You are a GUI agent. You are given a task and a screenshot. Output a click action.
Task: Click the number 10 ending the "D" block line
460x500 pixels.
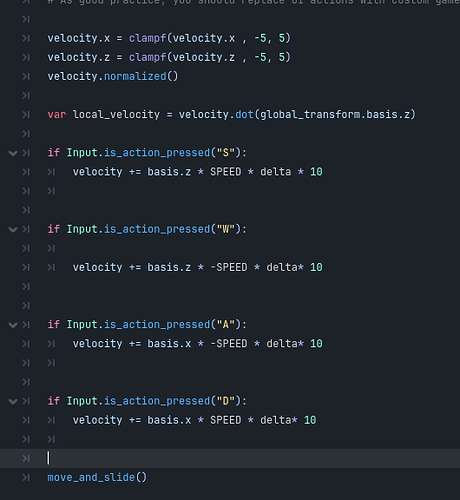coord(310,420)
